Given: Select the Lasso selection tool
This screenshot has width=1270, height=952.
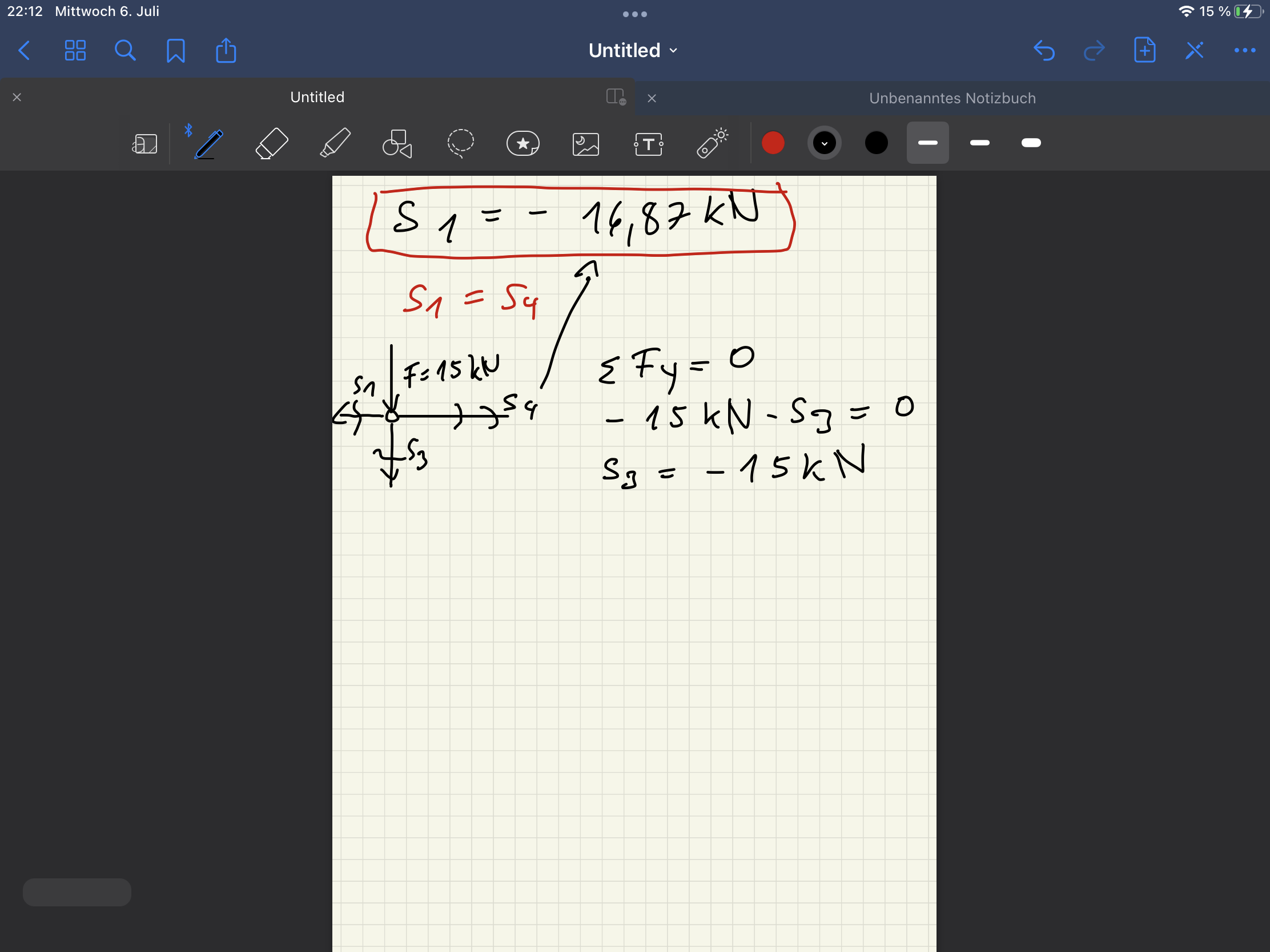Looking at the screenshot, I should click(x=460, y=143).
